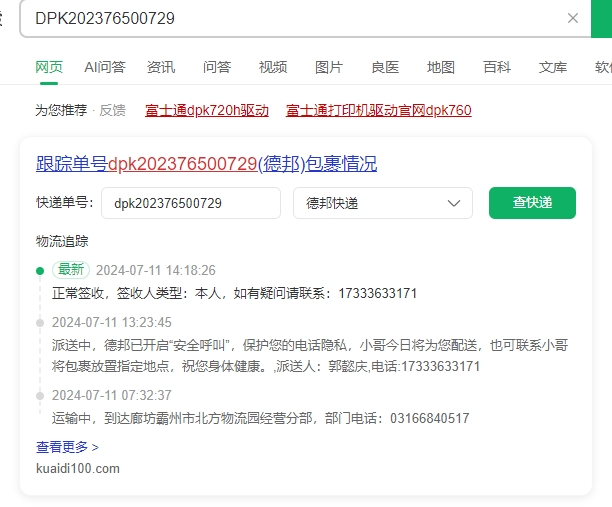
Task: Open the 问答 tab
Action: coord(217,67)
